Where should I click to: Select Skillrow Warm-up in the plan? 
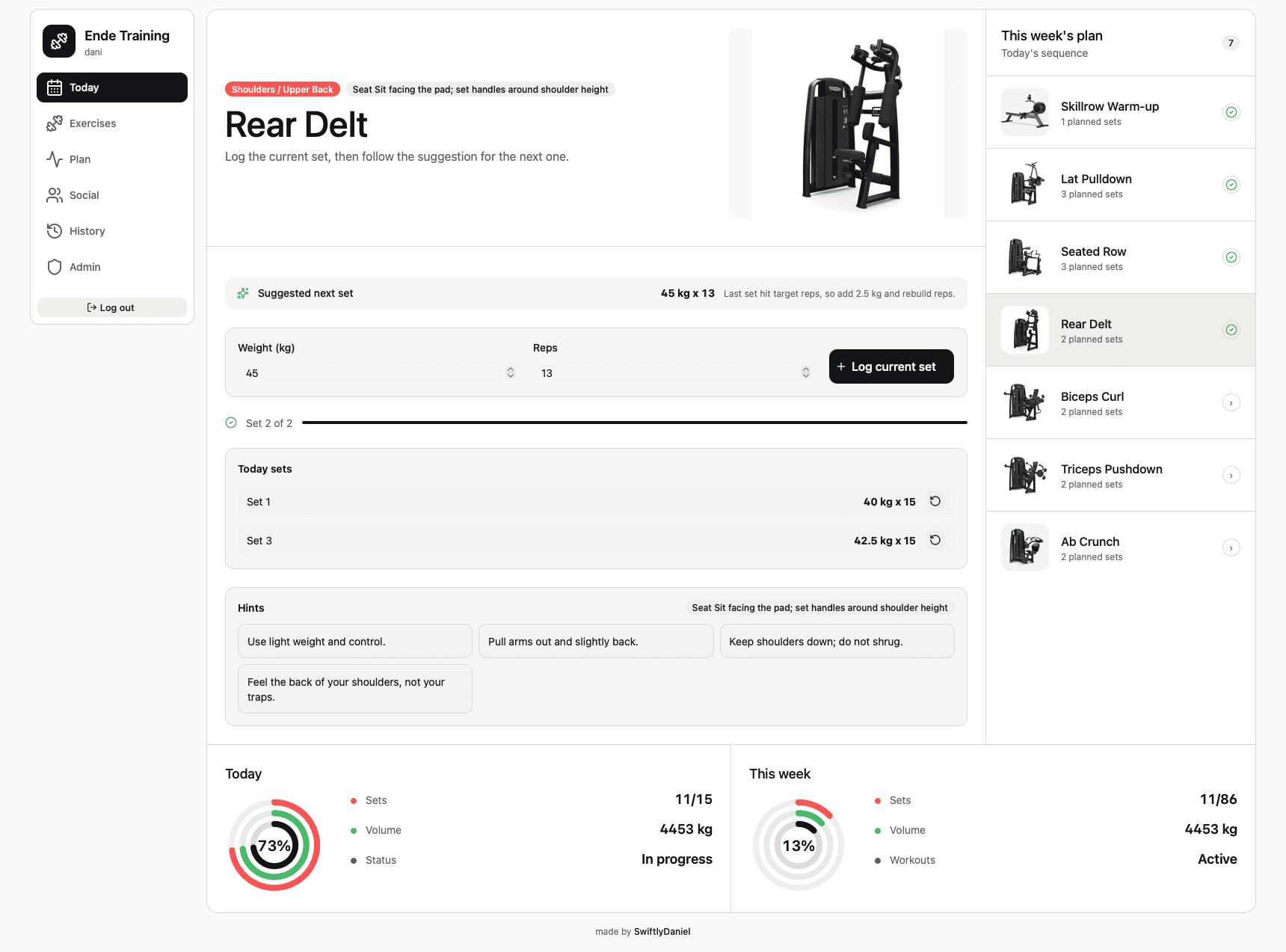(1121, 112)
